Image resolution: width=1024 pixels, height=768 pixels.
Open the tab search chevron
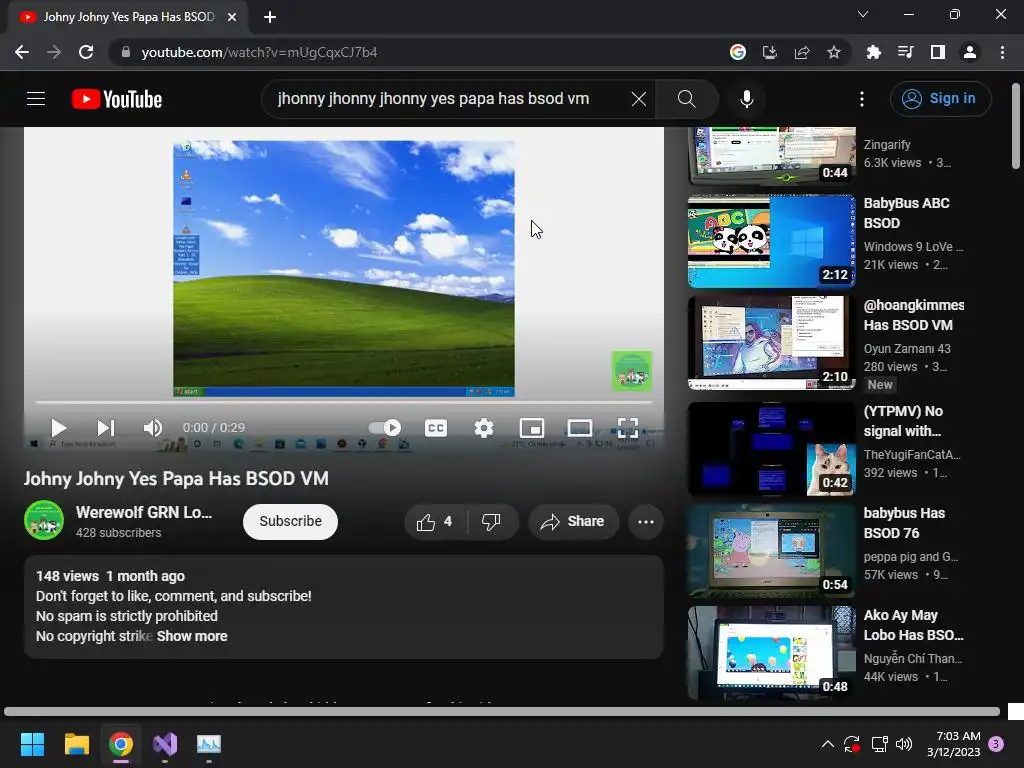pos(863,14)
